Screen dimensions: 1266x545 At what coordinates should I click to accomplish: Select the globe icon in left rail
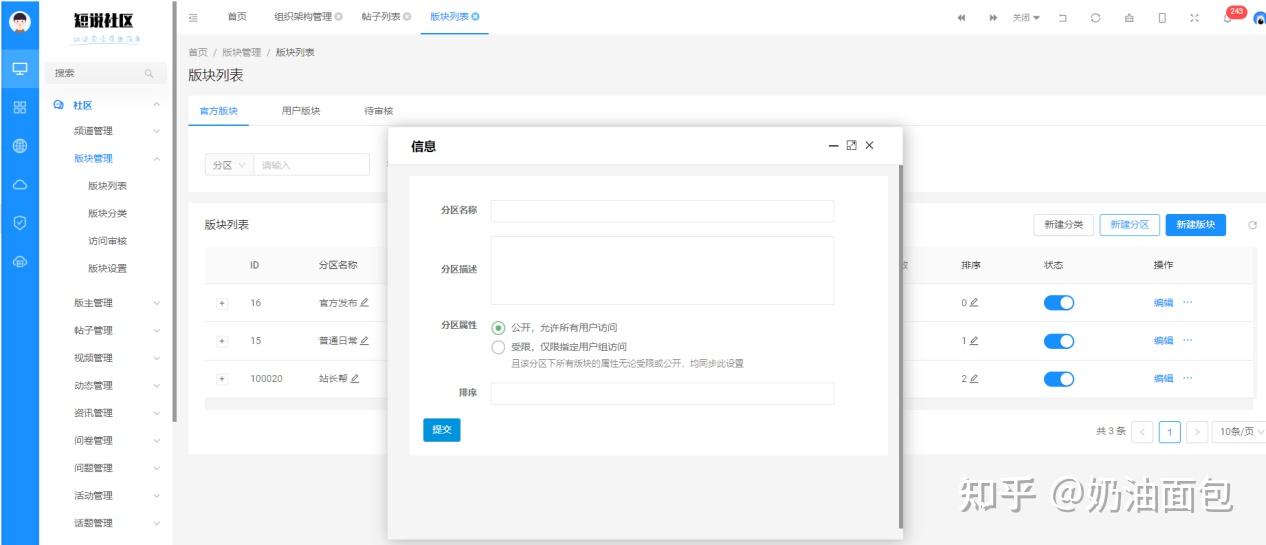tap(19, 146)
